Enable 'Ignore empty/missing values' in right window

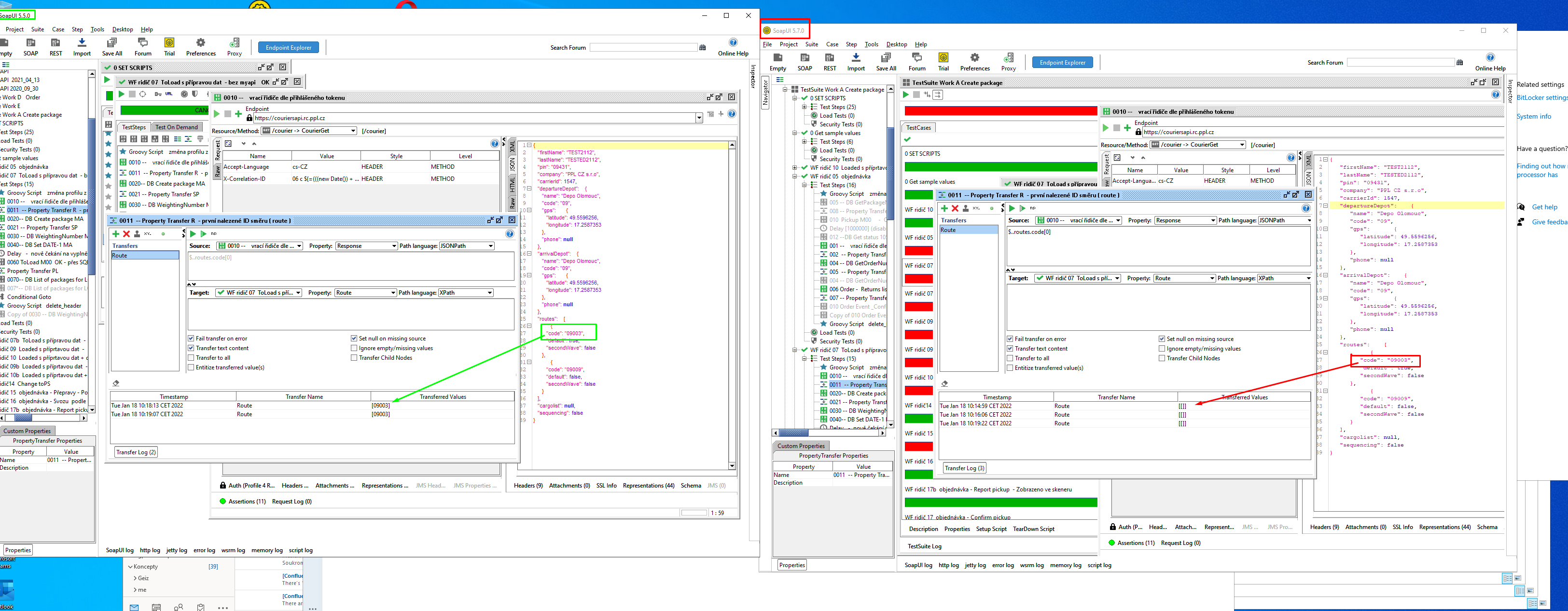coord(1162,349)
